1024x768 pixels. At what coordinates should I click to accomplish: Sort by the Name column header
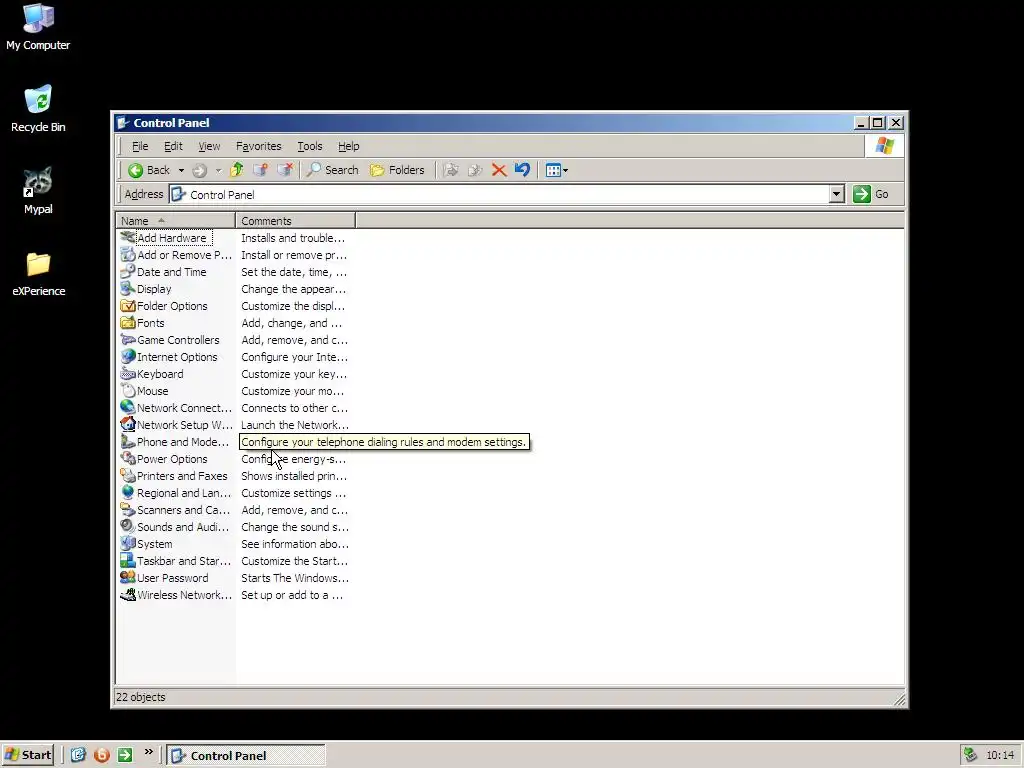coord(175,221)
